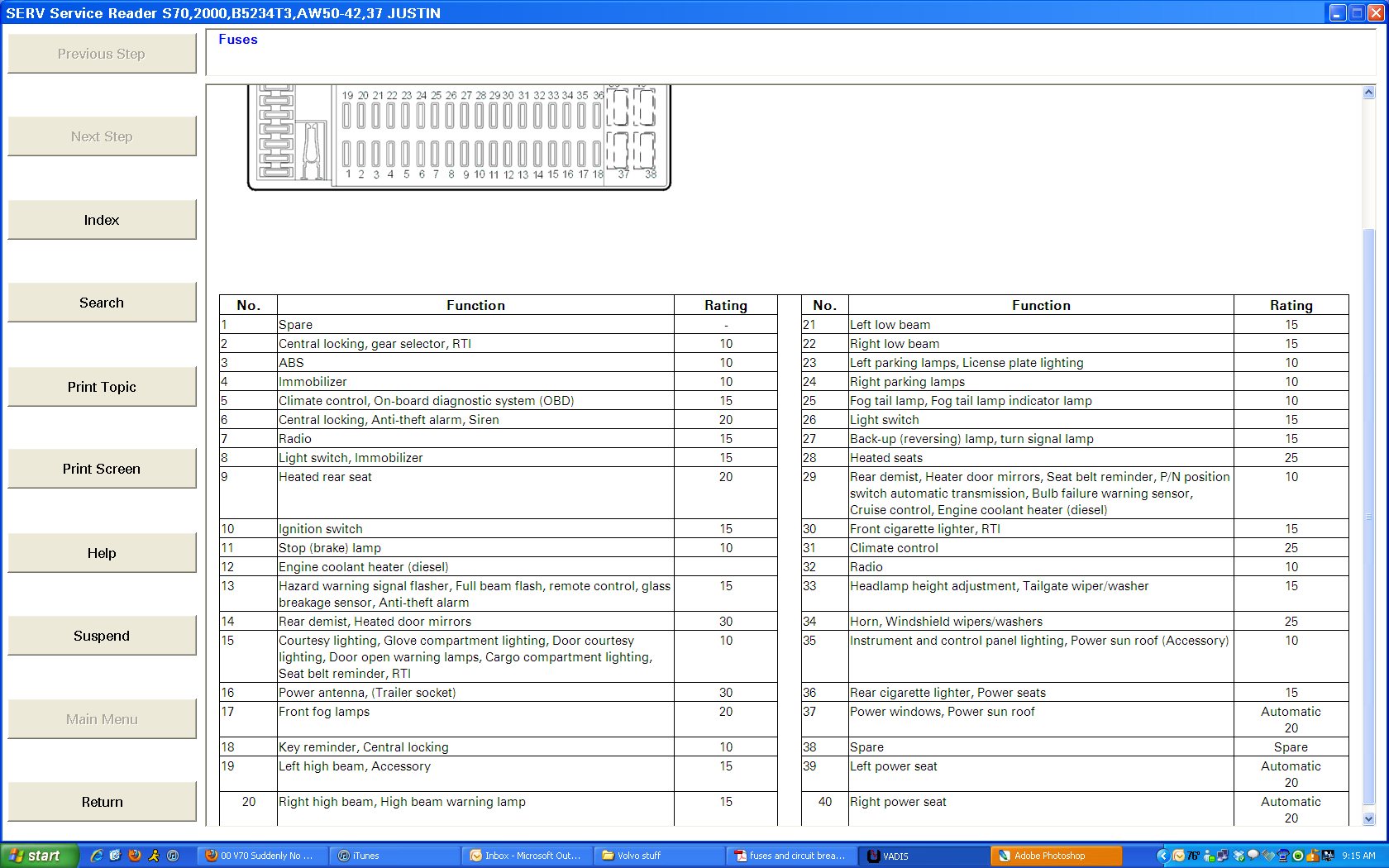Image resolution: width=1389 pixels, height=868 pixels.
Task: Open the Windows Start menu
Action: [39, 856]
